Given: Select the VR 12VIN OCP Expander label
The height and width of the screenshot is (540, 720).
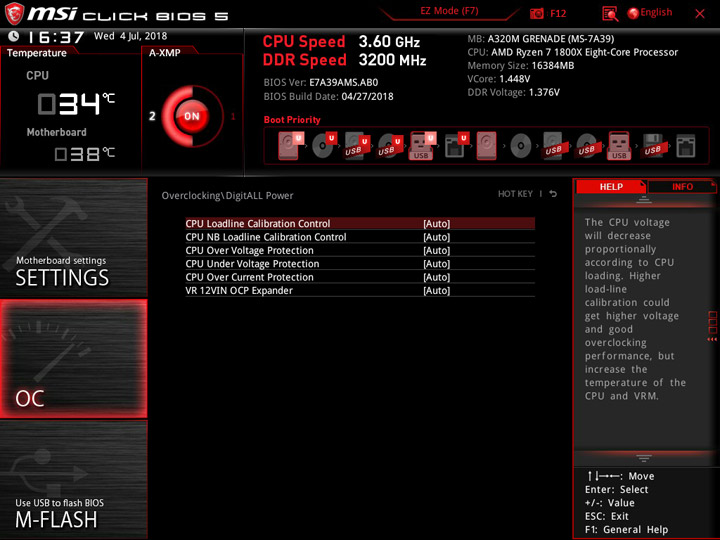Looking at the screenshot, I should tap(239, 290).
